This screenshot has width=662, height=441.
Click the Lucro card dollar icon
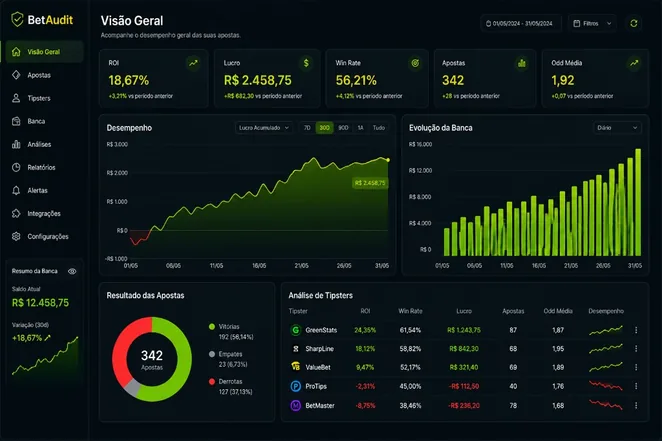pos(306,63)
